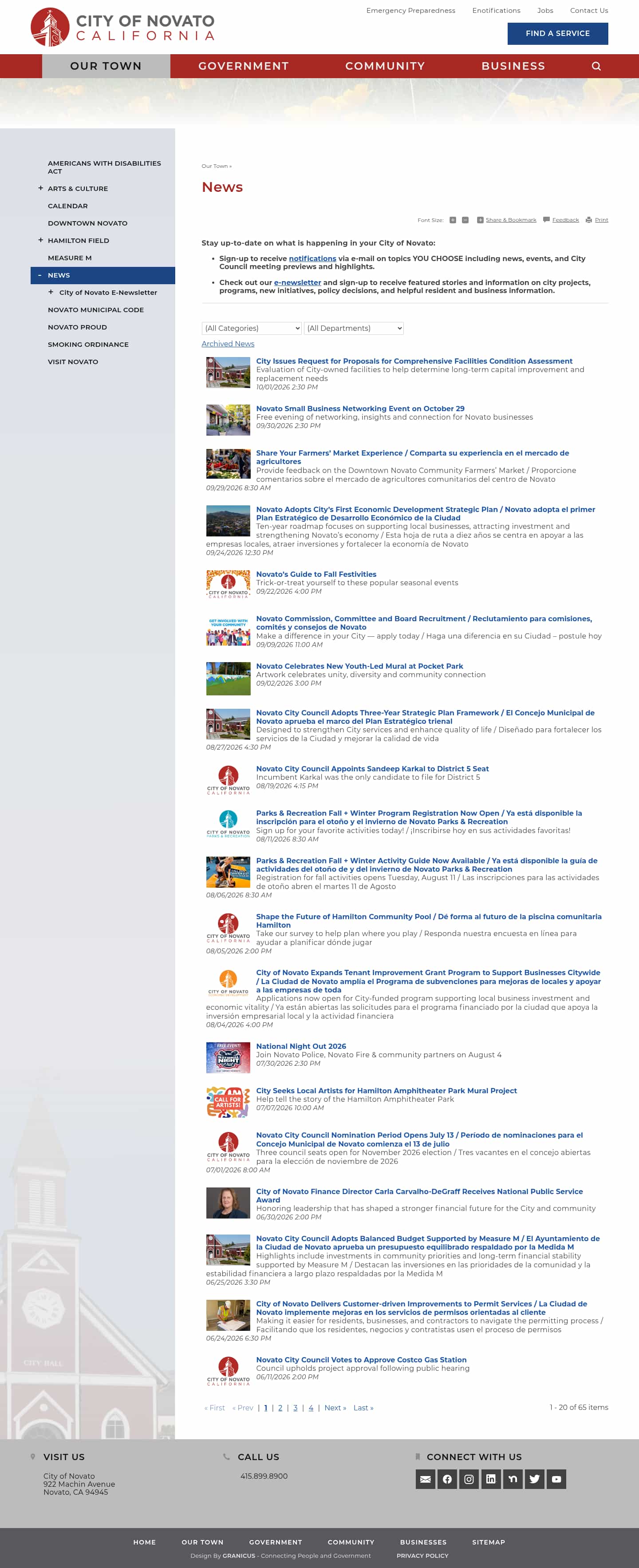Click Emergency Preparedness top link
The image size is (639, 1568).
coord(410,10)
